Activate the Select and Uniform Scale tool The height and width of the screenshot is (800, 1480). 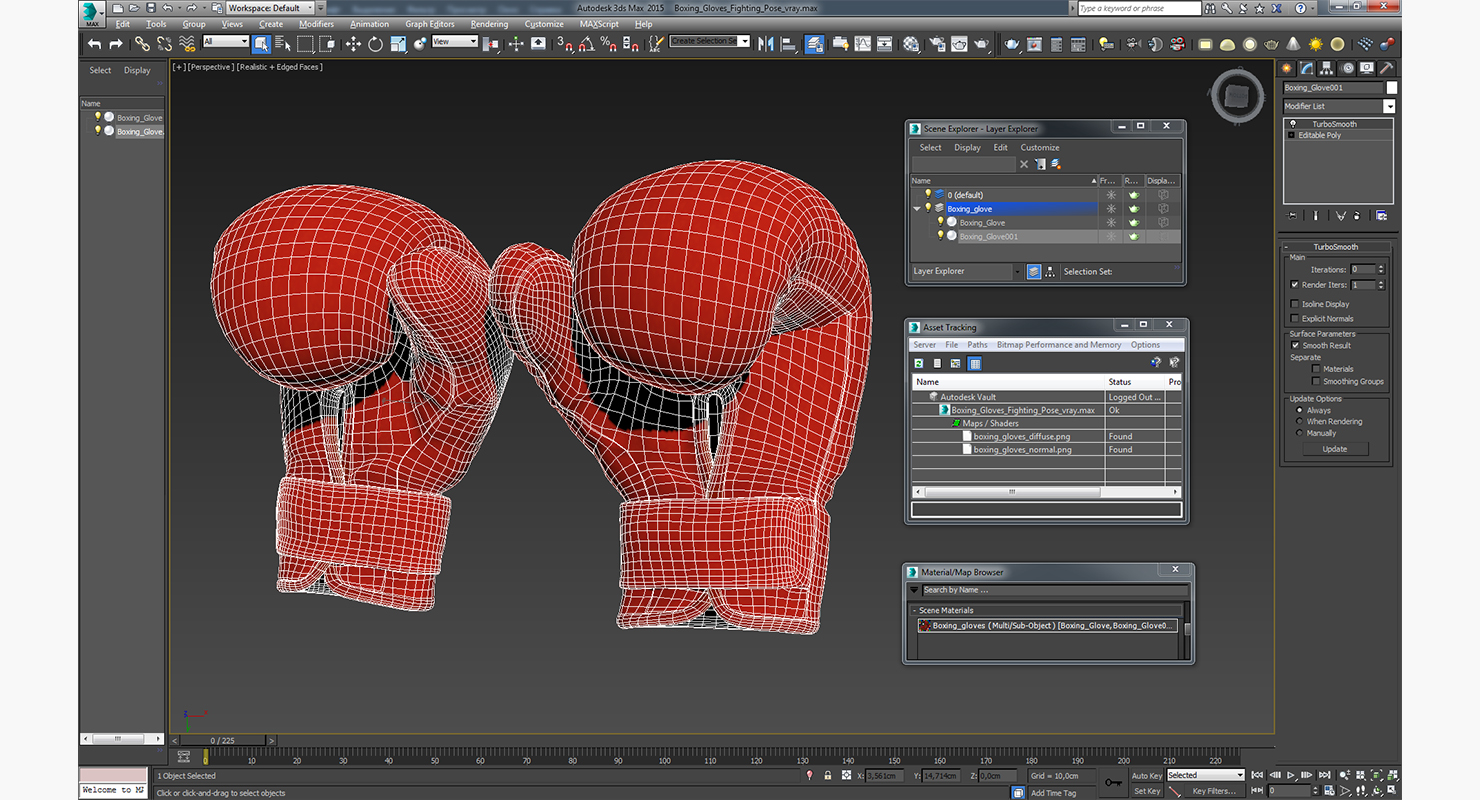coord(398,44)
